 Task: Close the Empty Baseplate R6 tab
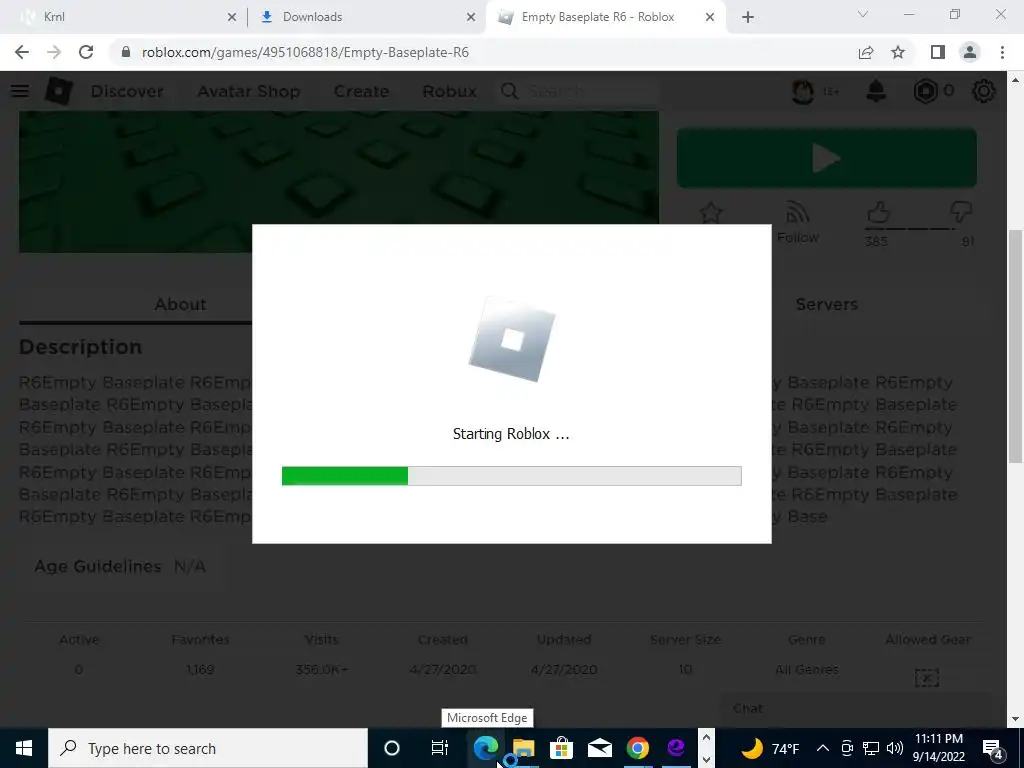tap(710, 18)
